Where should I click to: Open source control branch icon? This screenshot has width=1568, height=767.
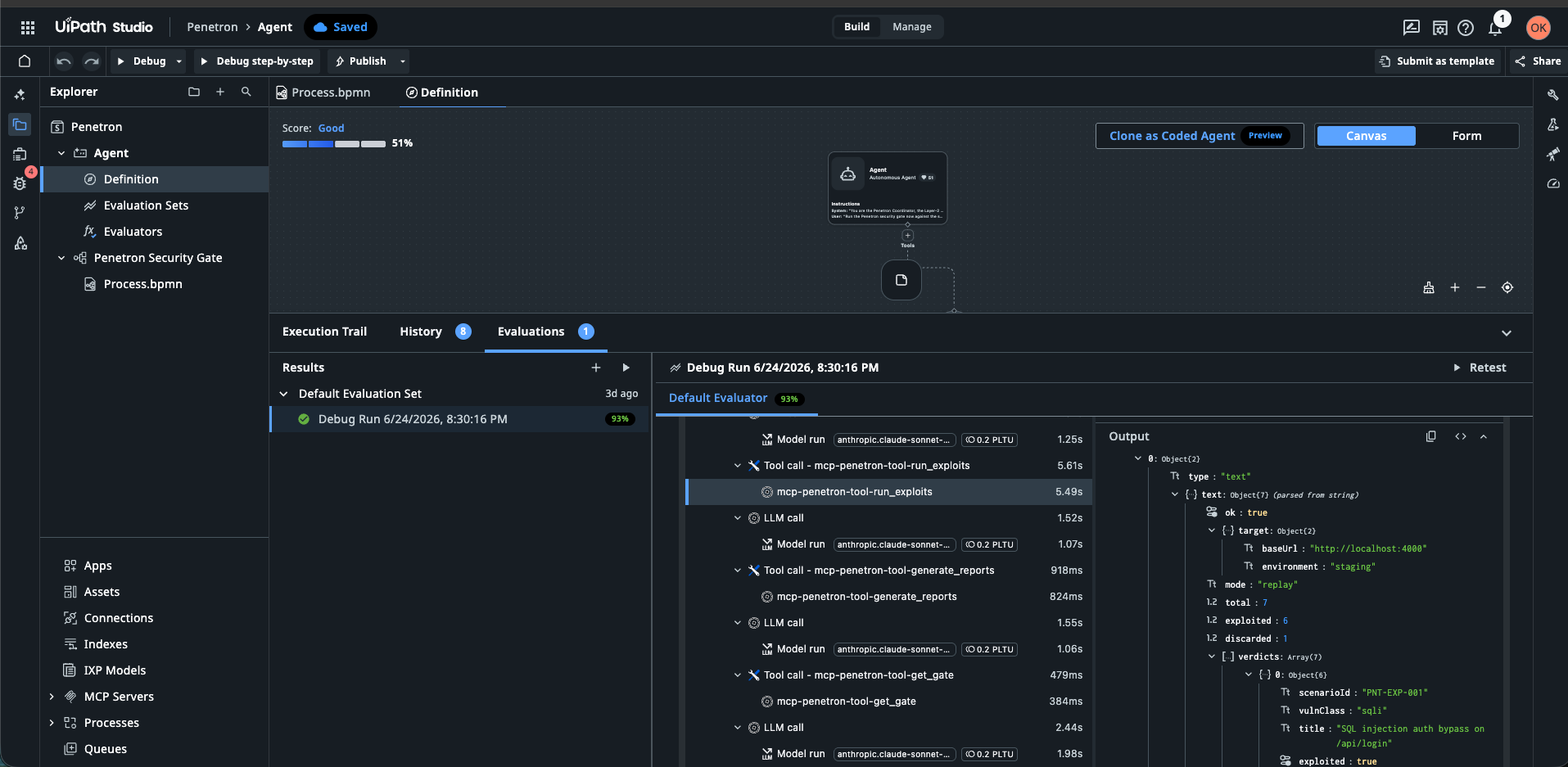(x=20, y=213)
